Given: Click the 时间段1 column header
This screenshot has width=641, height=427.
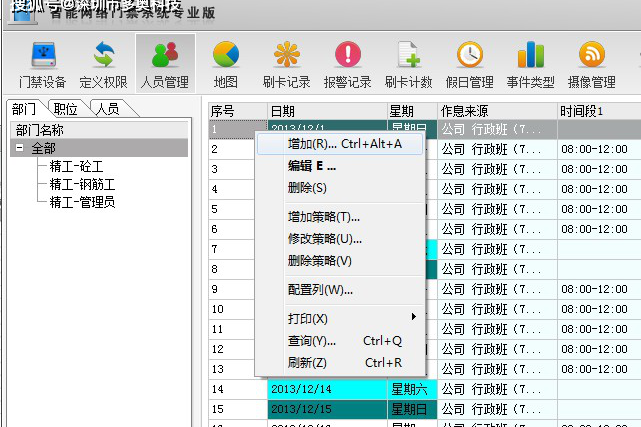Looking at the screenshot, I should coord(599,111).
